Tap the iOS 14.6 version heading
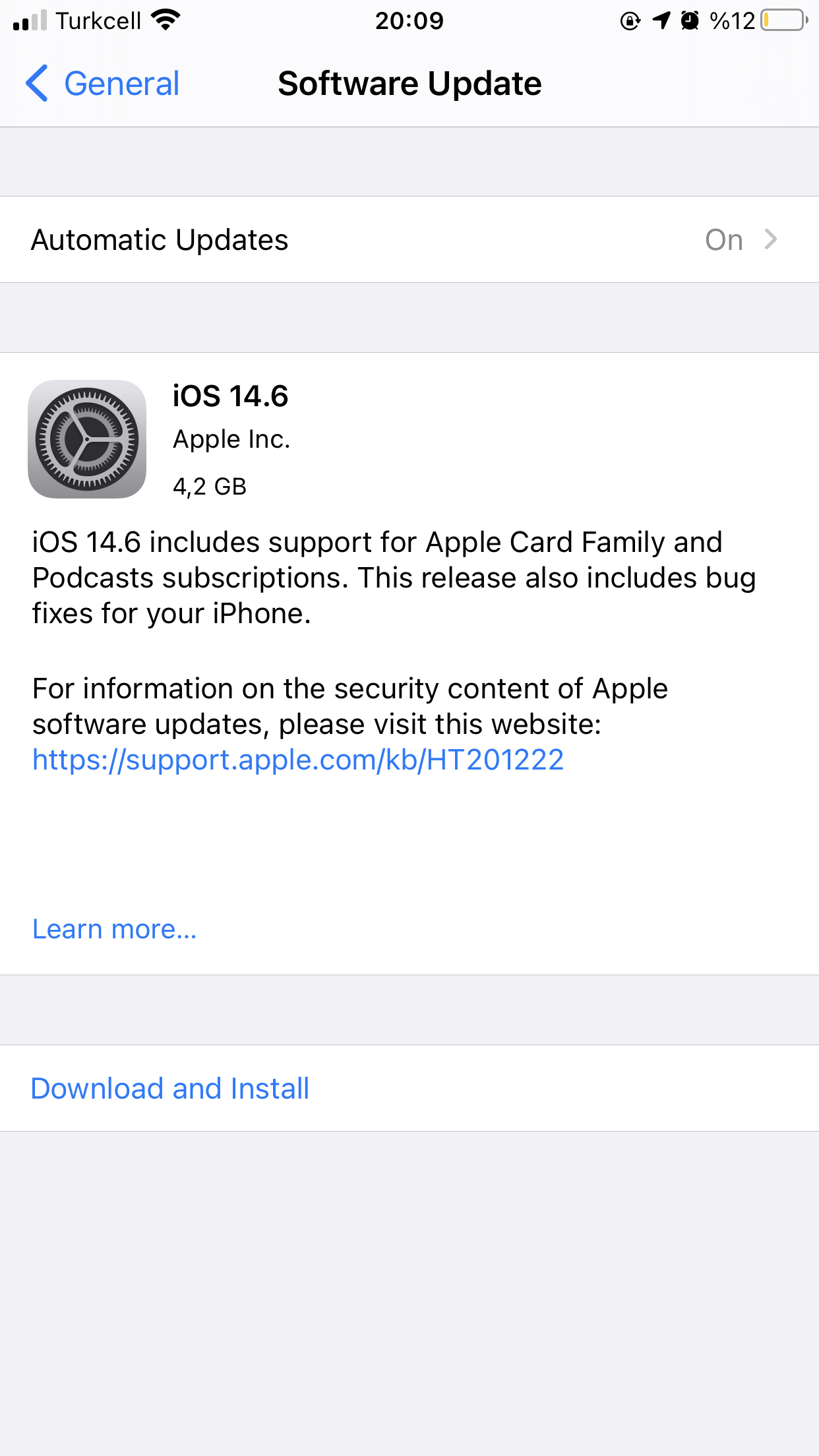819x1456 pixels. point(230,396)
